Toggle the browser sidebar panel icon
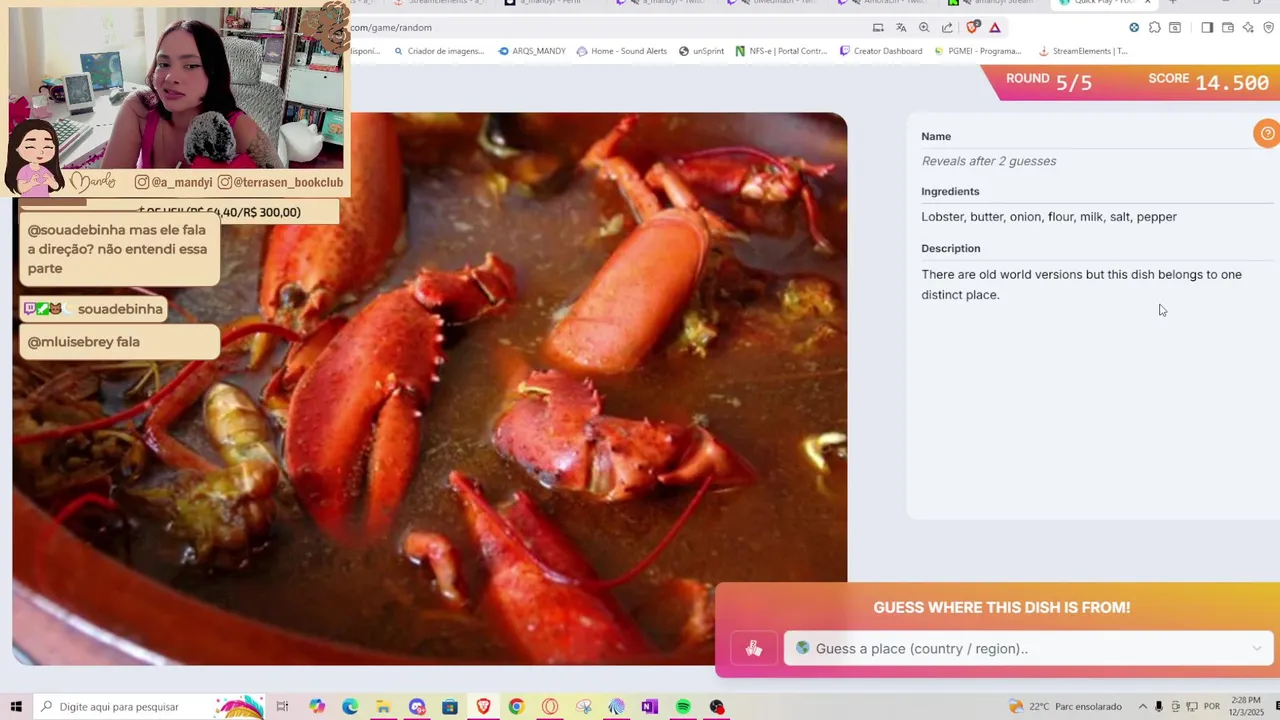This screenshot has width=1280, height=720. pos(1207,28)
